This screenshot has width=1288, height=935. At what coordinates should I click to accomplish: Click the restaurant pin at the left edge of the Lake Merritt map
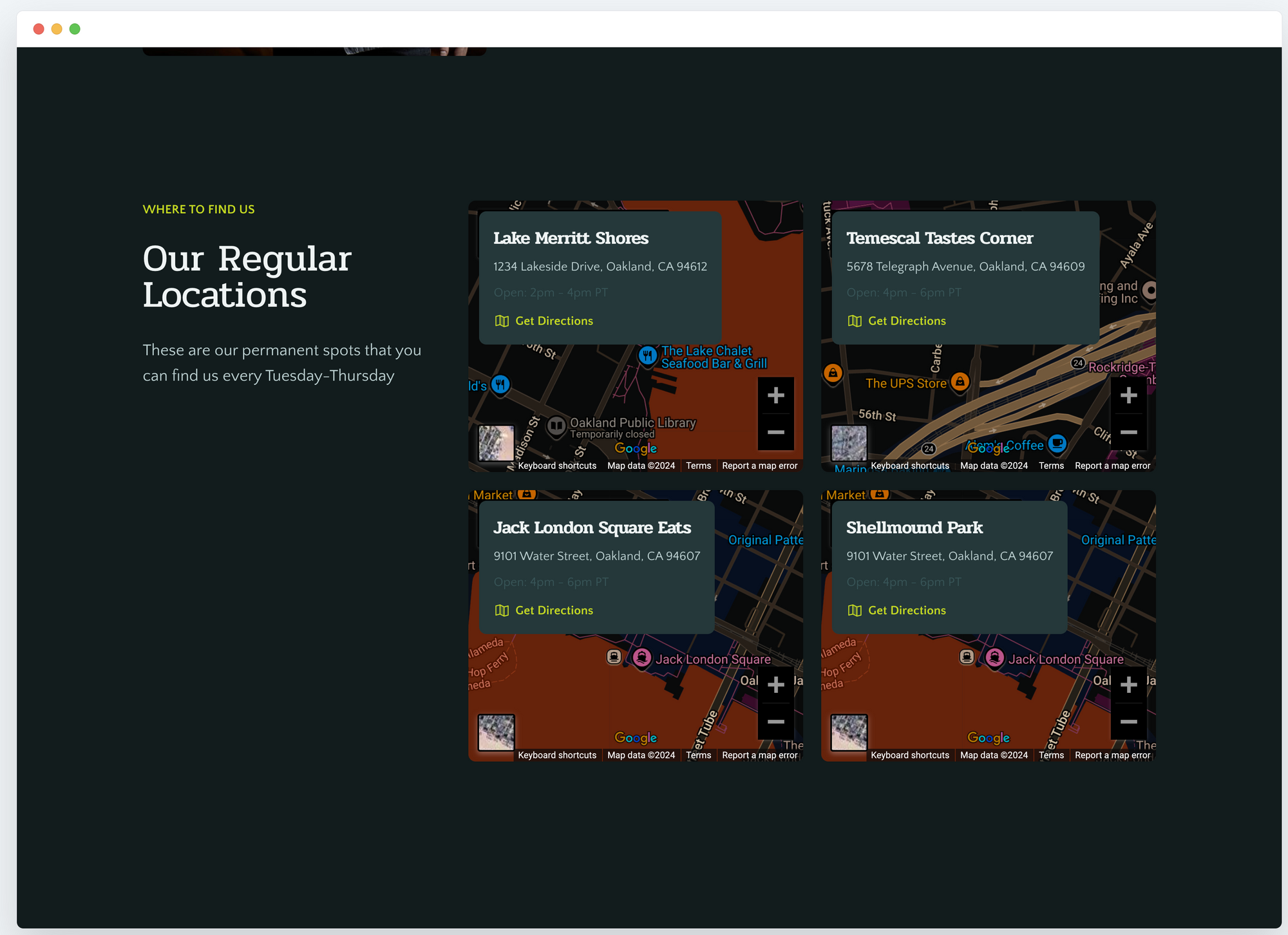point(500,385)
